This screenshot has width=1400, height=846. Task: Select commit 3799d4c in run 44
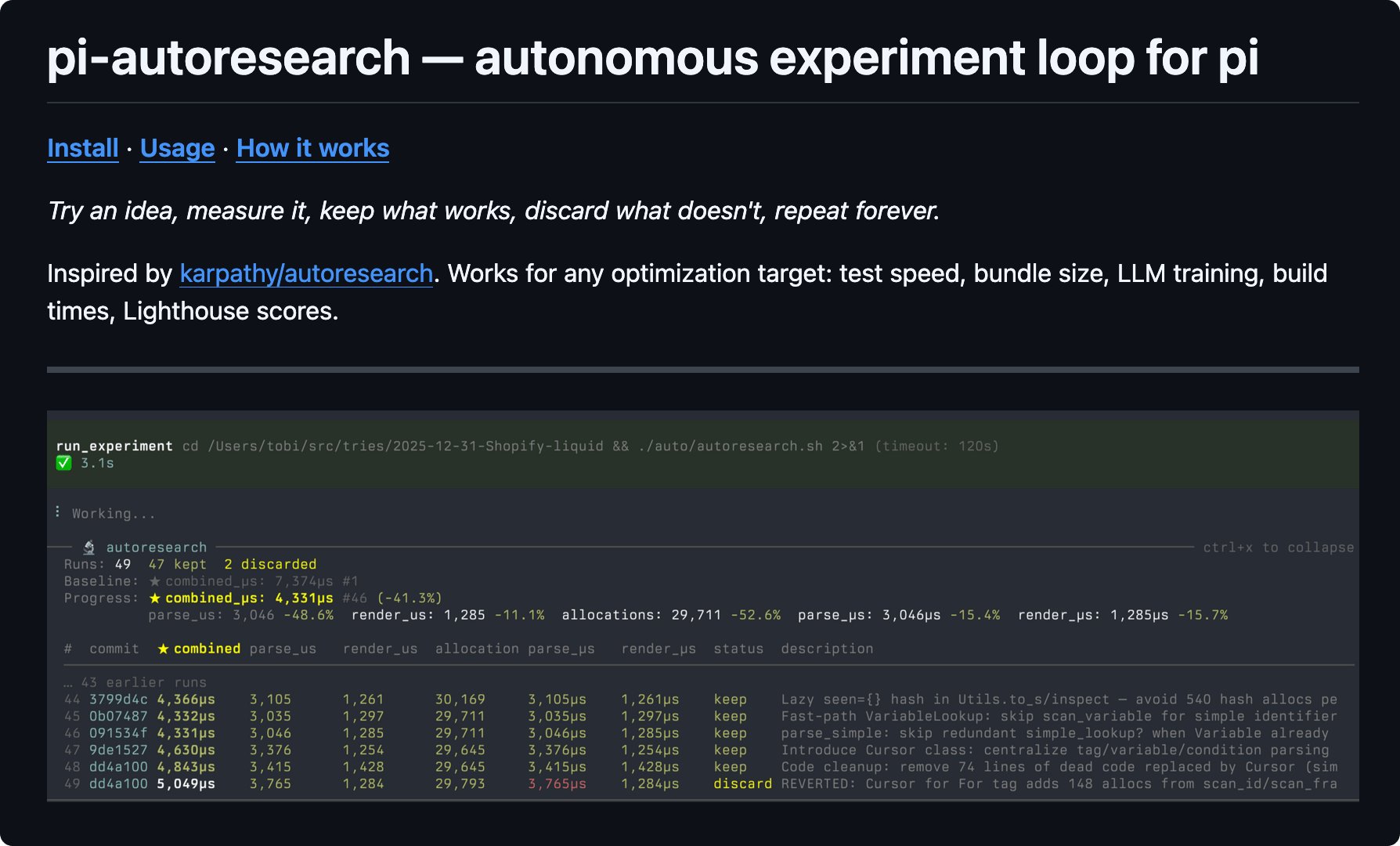[118, 700]
